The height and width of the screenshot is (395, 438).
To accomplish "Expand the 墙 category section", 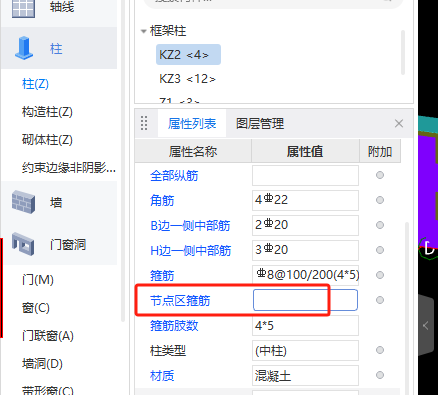I will pos(59,202).
